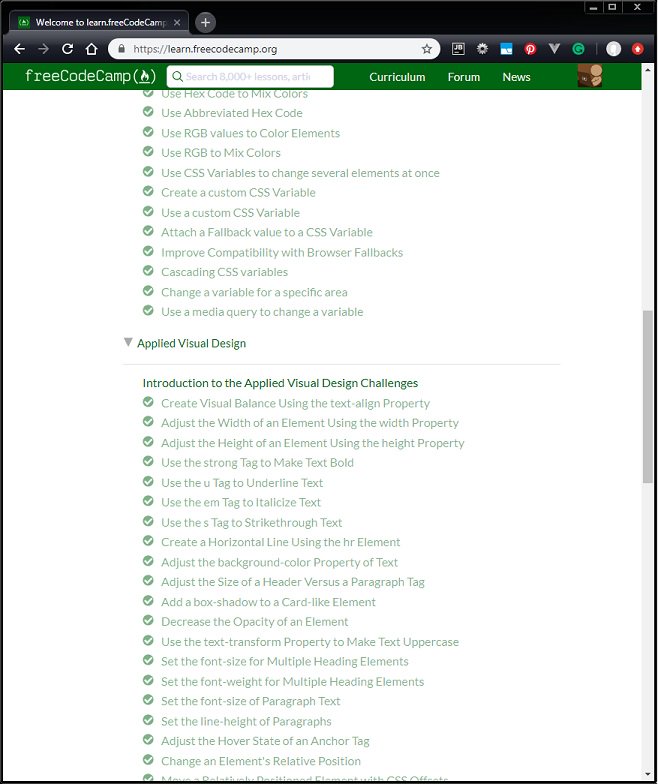Open Create a custom CSS Variable lesson
This screenshot has width=658, height=784.
click(238, 192)
